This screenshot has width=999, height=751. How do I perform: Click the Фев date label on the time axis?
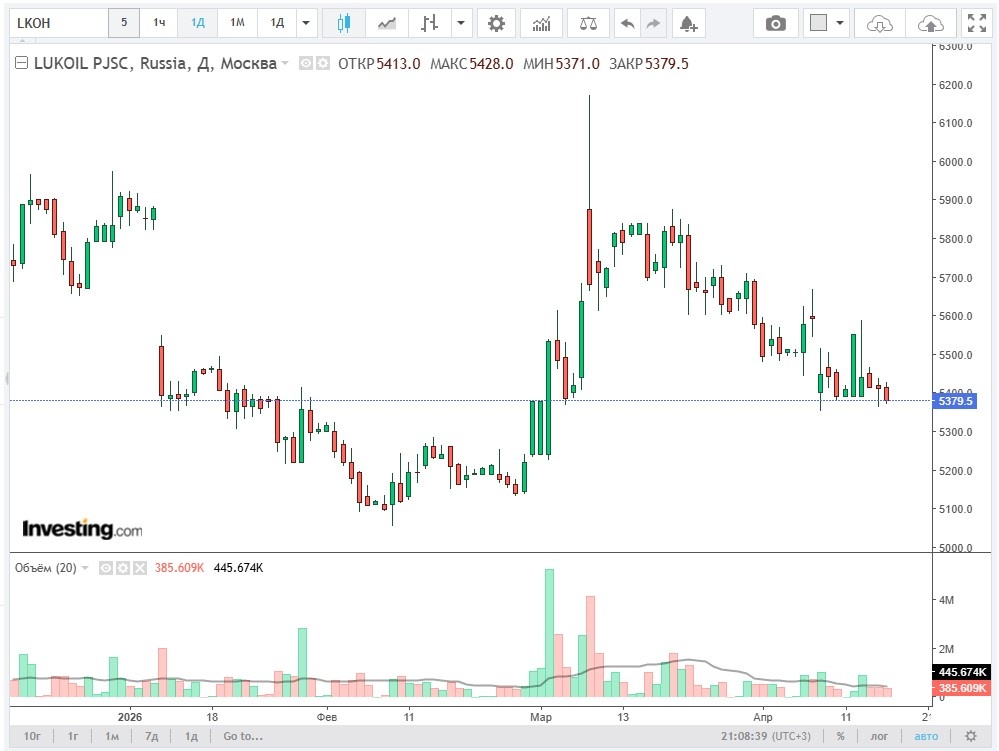[327, 717]
